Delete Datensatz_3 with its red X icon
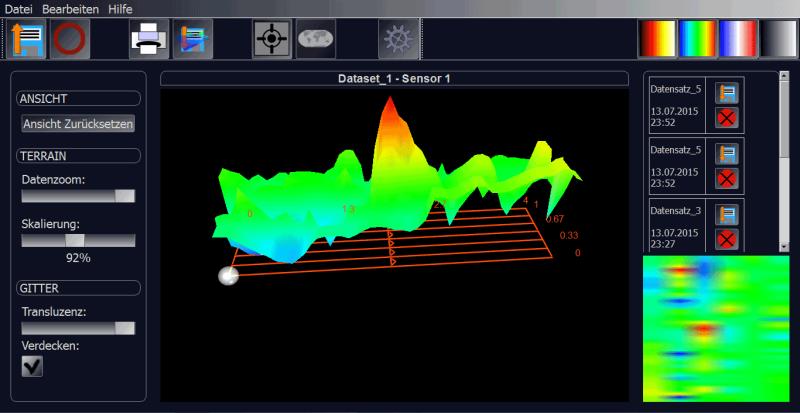Image resolution: width=800 pixels, height=413 pixels. coord(727,238)
